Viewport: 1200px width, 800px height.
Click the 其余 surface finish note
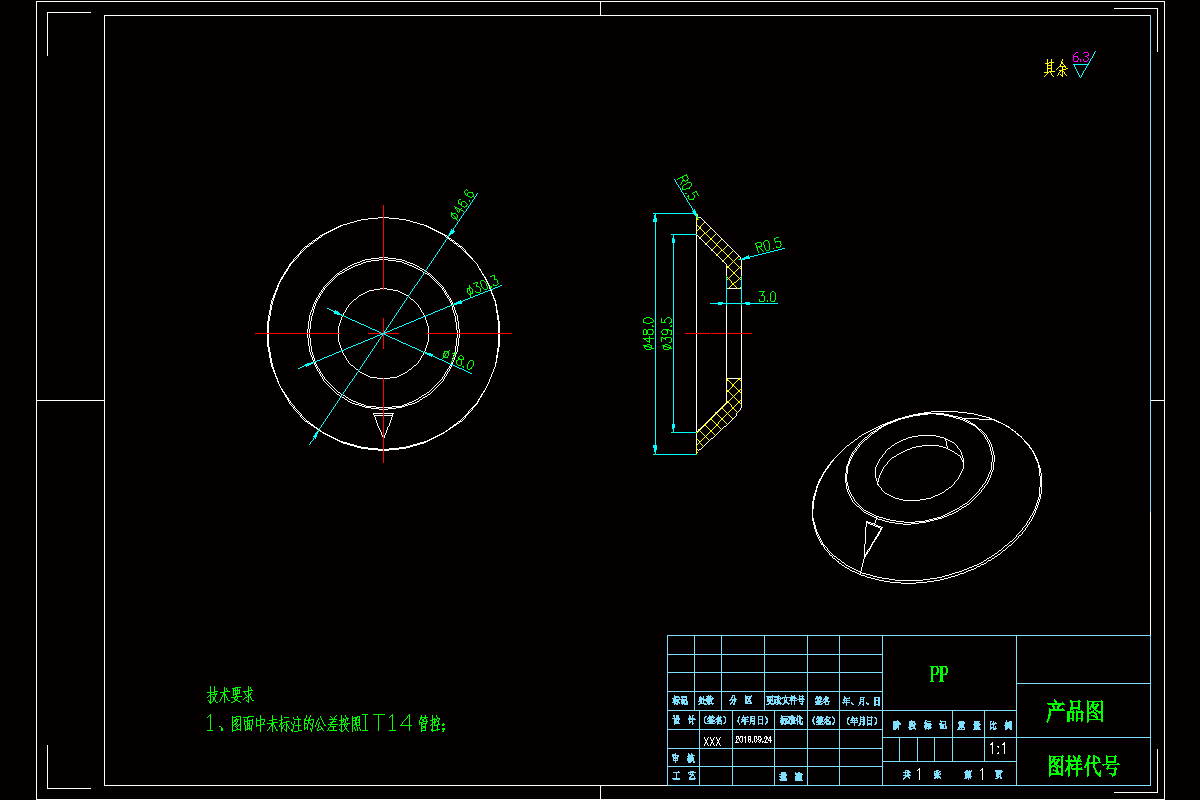click(x=1055, y=68)
